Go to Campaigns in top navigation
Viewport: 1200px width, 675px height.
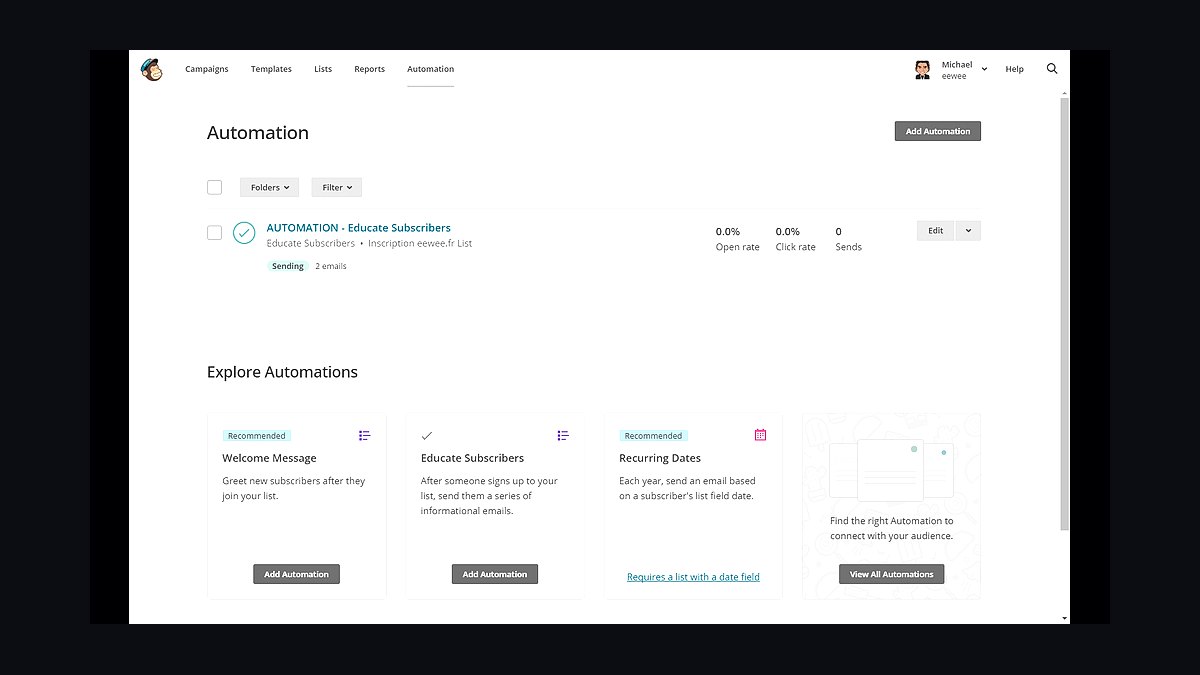point(207,69)
